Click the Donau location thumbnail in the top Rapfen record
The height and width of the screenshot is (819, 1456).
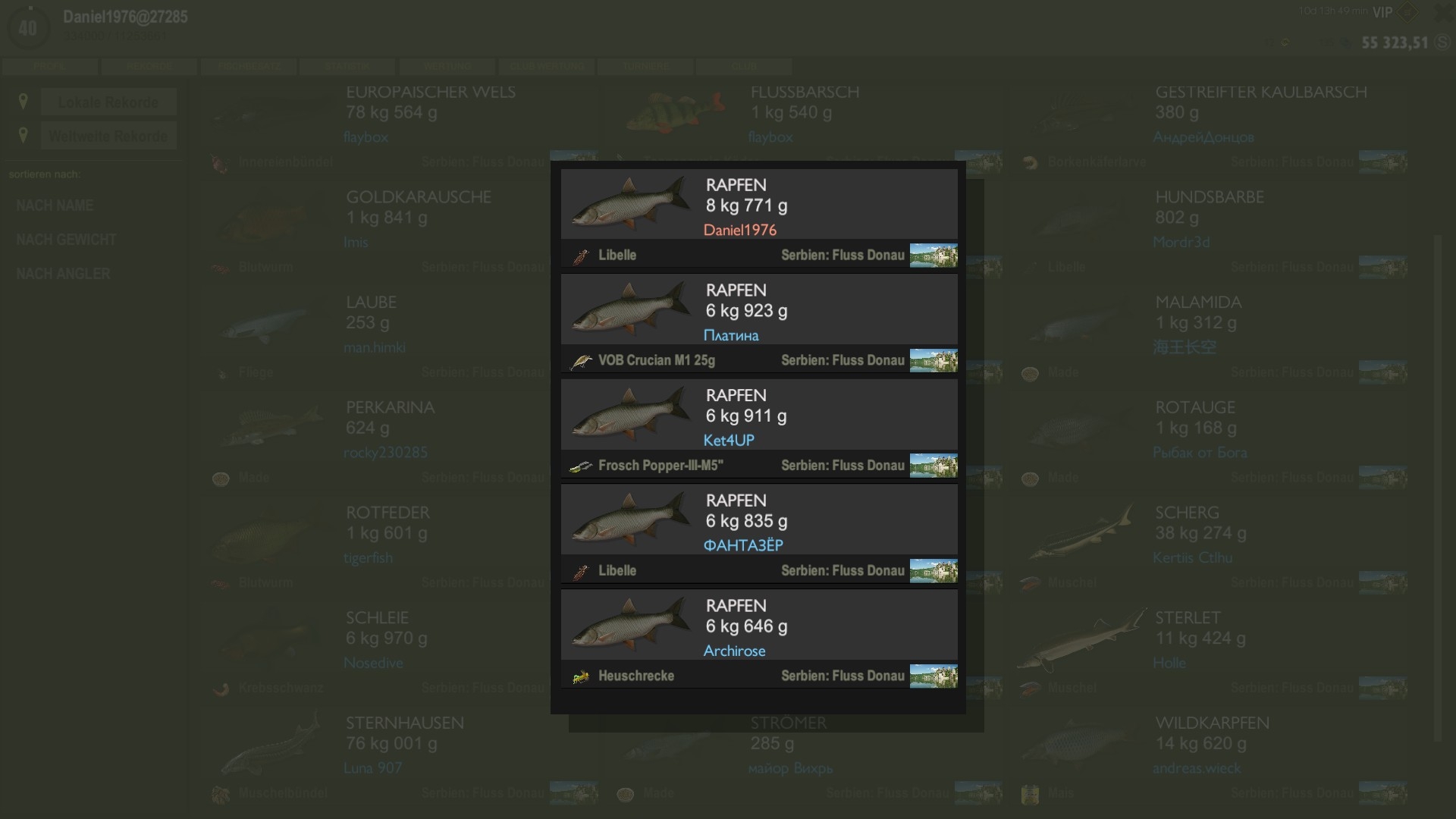933,255
